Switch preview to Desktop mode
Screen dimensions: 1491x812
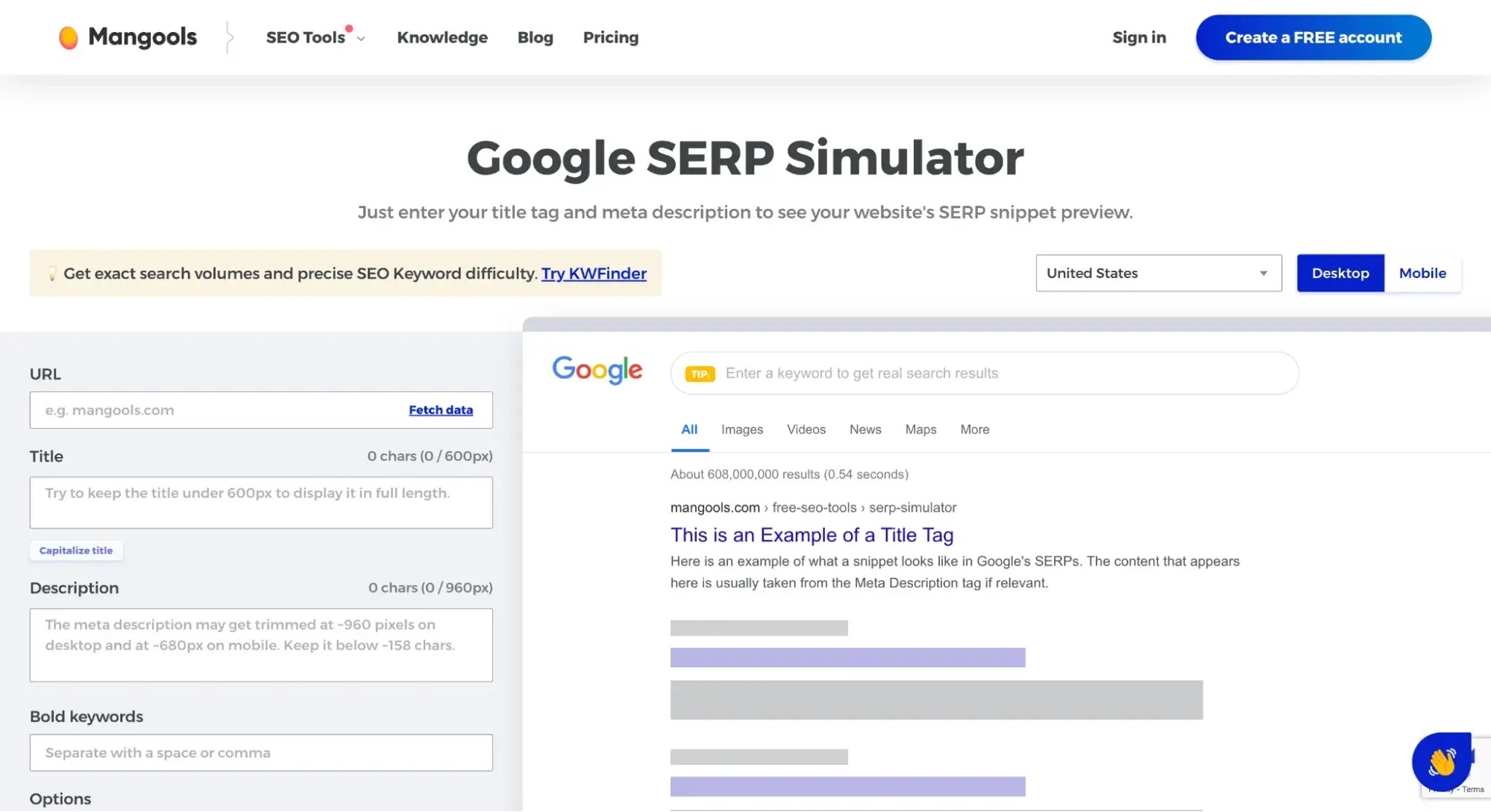pyautogui.click(x=1340, y=273)
